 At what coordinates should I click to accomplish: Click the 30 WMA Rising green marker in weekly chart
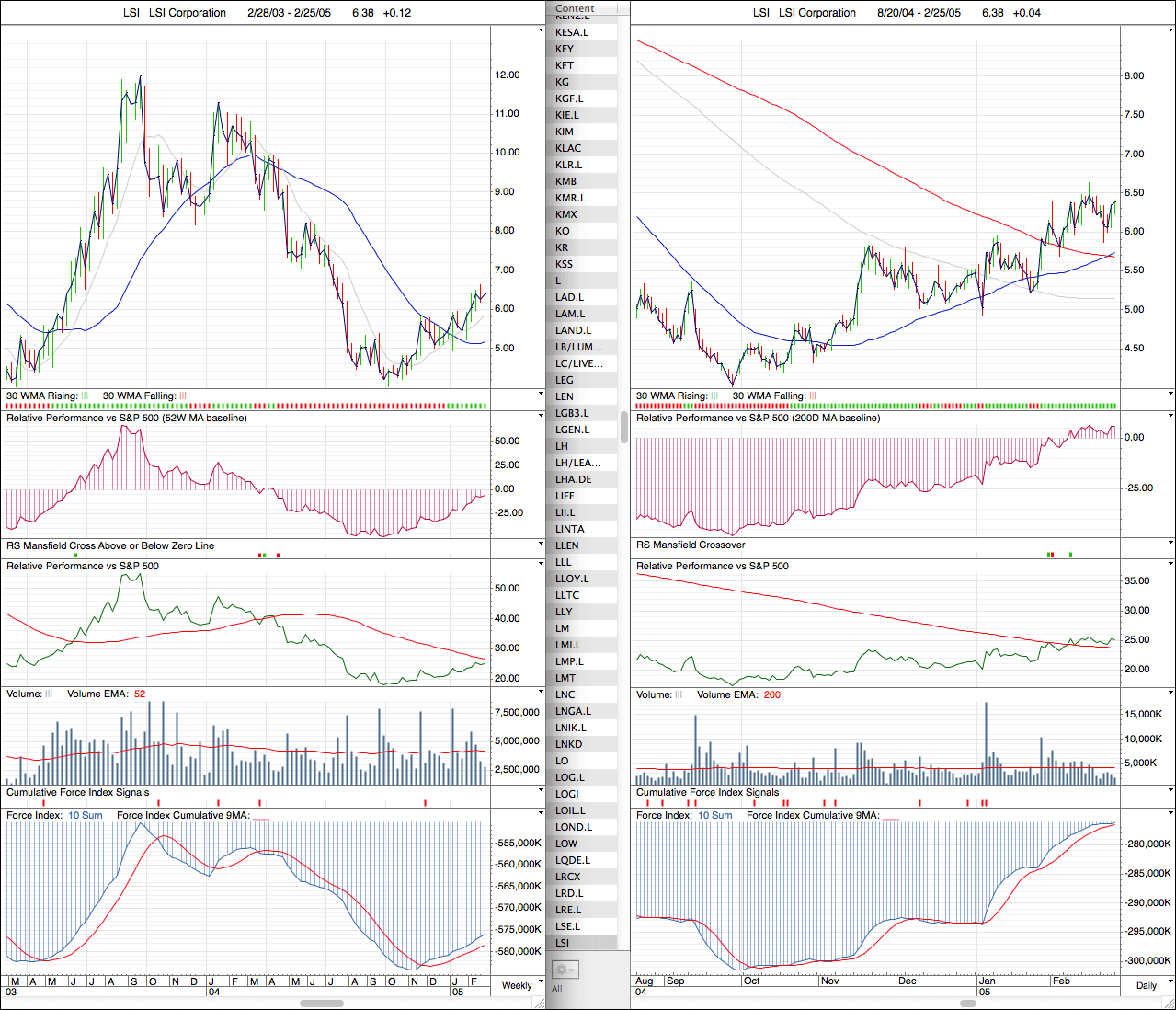coord(85,396)
